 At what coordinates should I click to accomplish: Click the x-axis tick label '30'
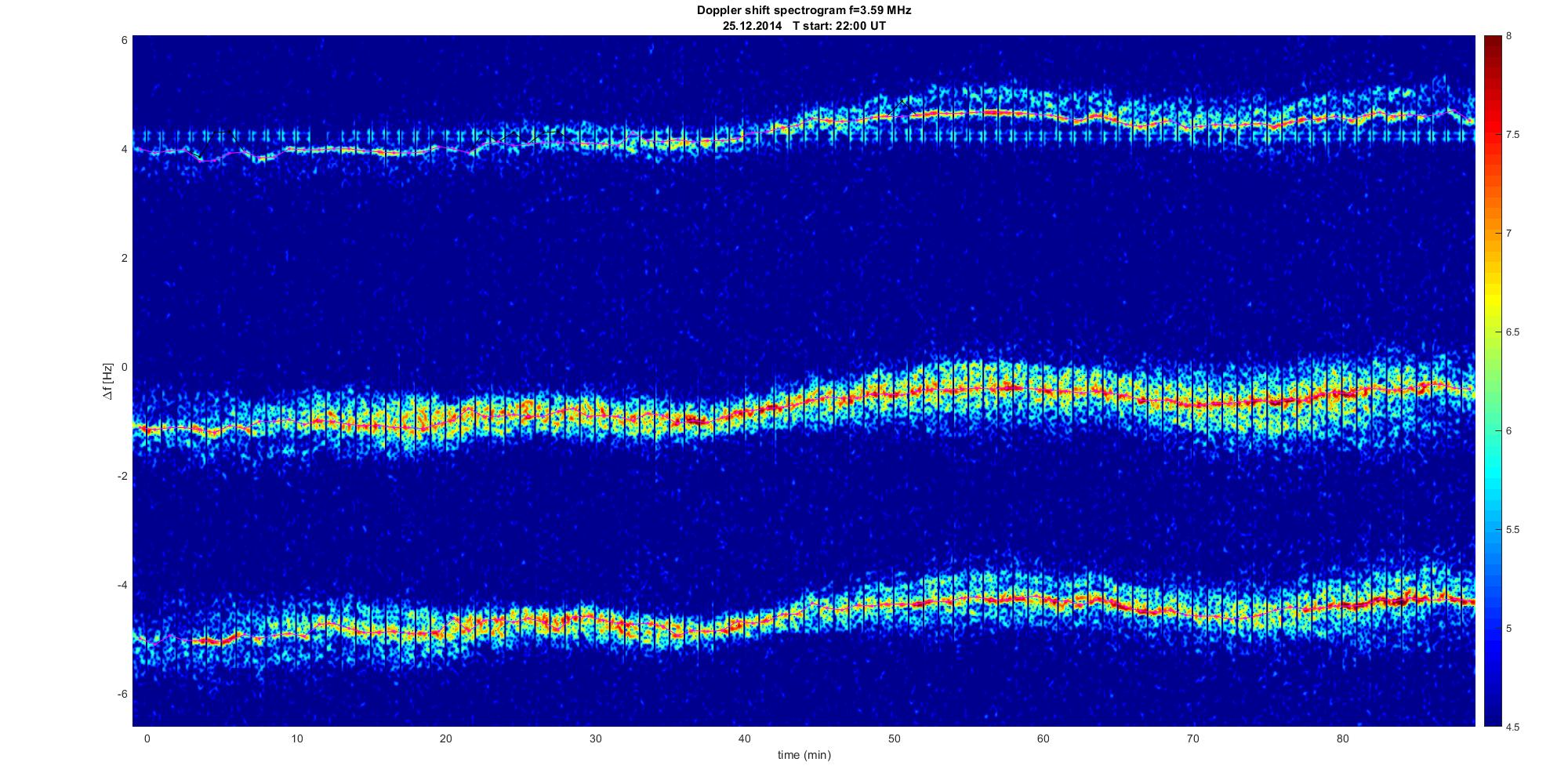click(x=595, y=738)
